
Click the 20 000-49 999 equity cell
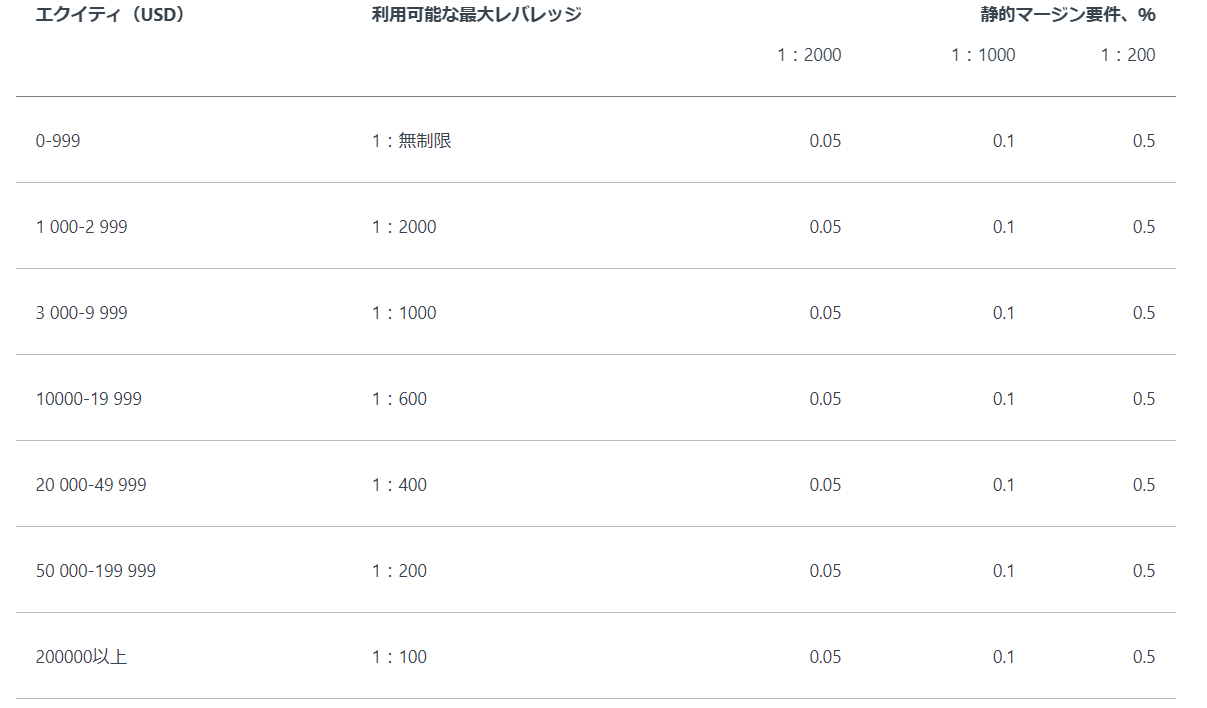(x=91, y=485)
